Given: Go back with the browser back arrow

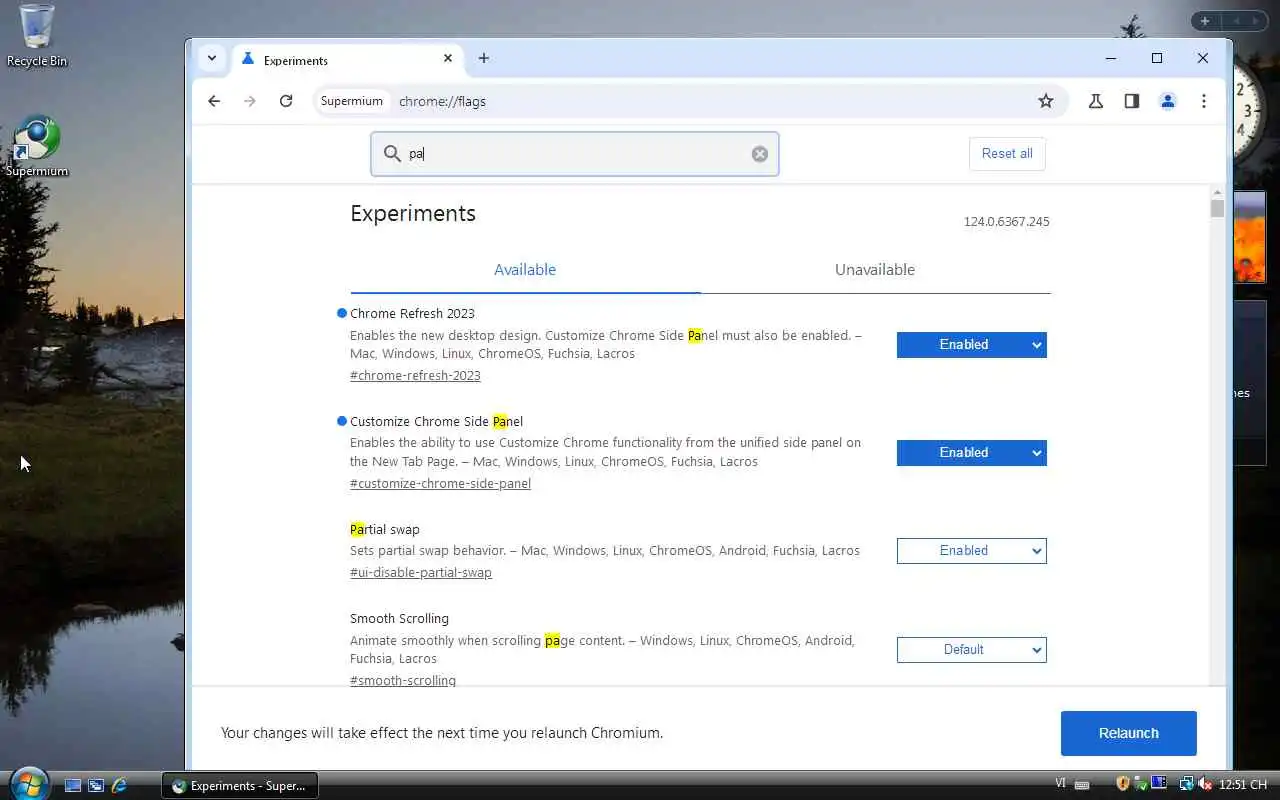Looking at the screenshot, I should (214, 101).
